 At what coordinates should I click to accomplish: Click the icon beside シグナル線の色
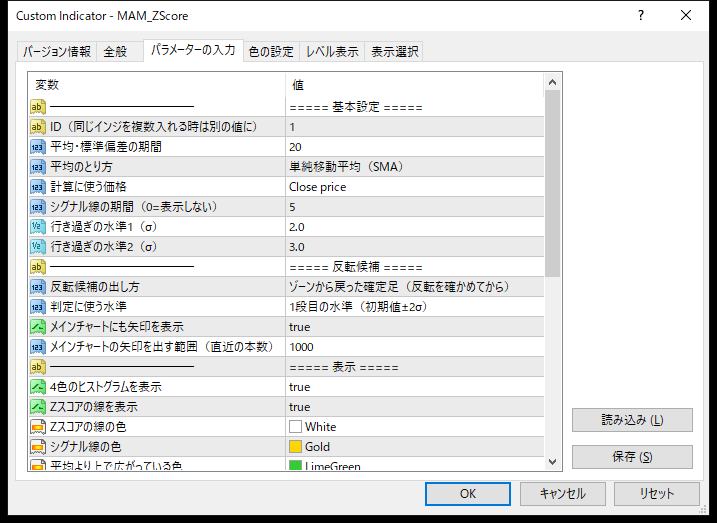[38, 447]
